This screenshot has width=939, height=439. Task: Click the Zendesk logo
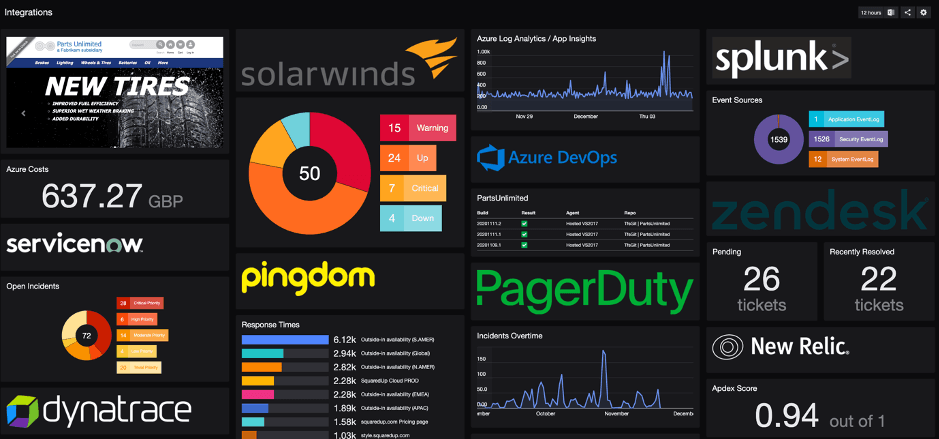pyautogui.click(x=820, y=210)
